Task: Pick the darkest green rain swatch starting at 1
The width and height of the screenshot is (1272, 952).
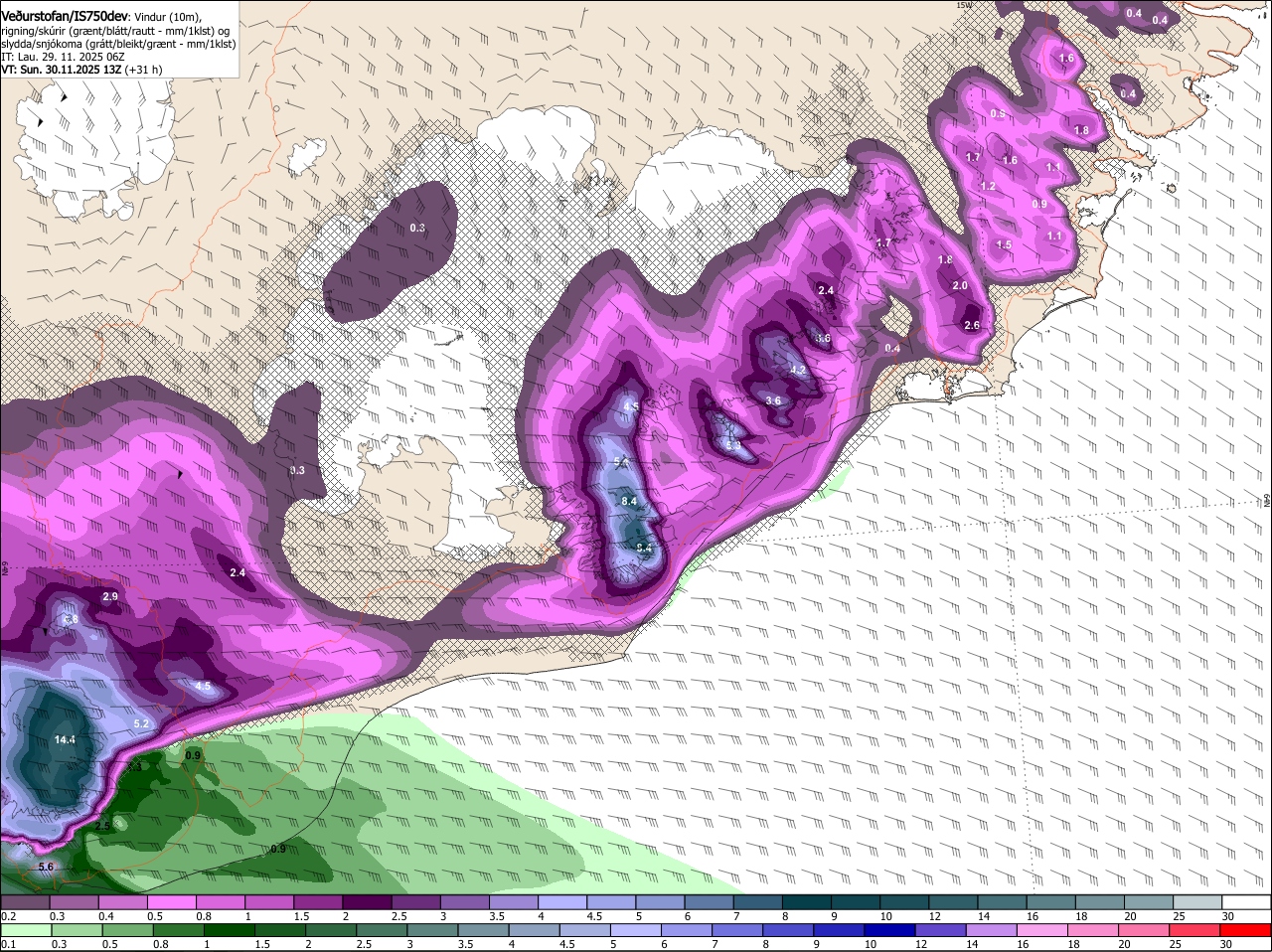Action: coord(230,930)
